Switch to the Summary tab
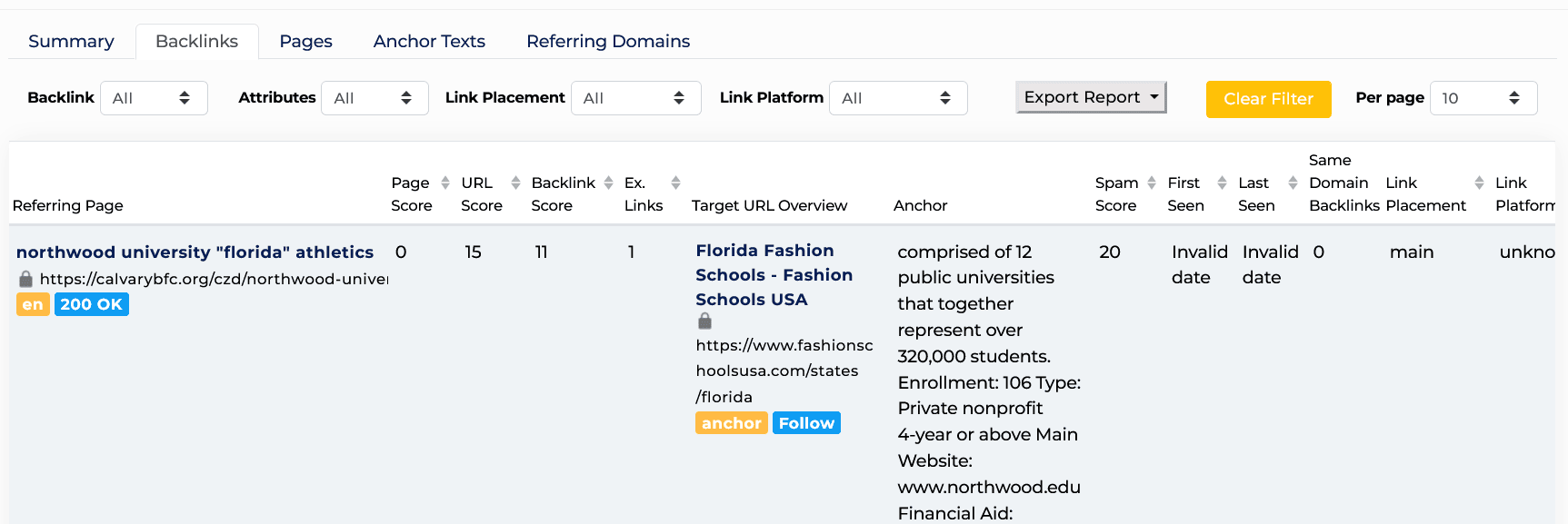 coord(71,41)
